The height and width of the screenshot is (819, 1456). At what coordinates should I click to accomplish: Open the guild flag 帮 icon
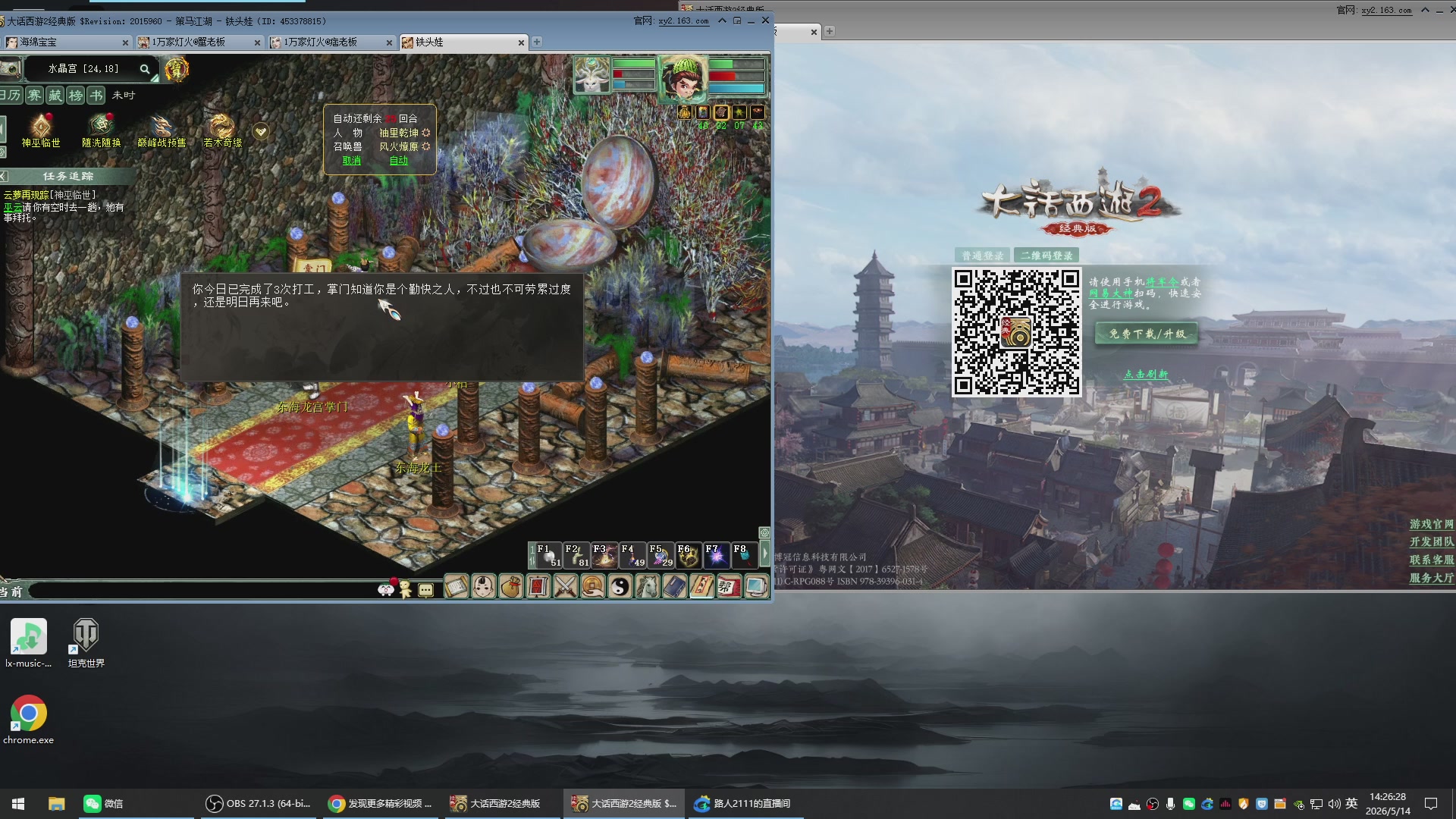coord(729,586)
